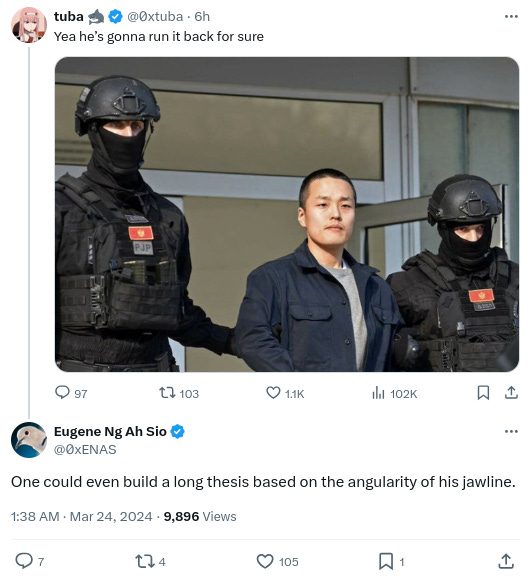Screen dimensions: 531x577
Task: Open the attached photo in tuba's tweet
Action: 287,214
